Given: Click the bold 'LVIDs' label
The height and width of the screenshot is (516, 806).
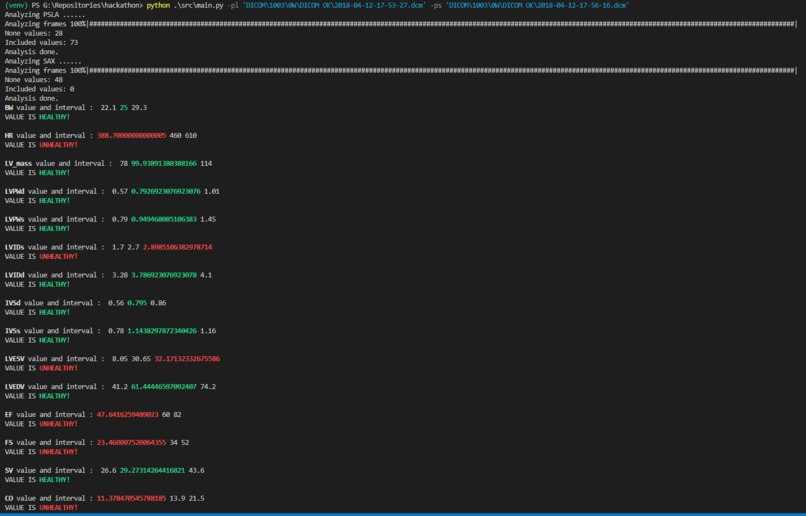Looking at the screenshot, I should click(14, 247).
